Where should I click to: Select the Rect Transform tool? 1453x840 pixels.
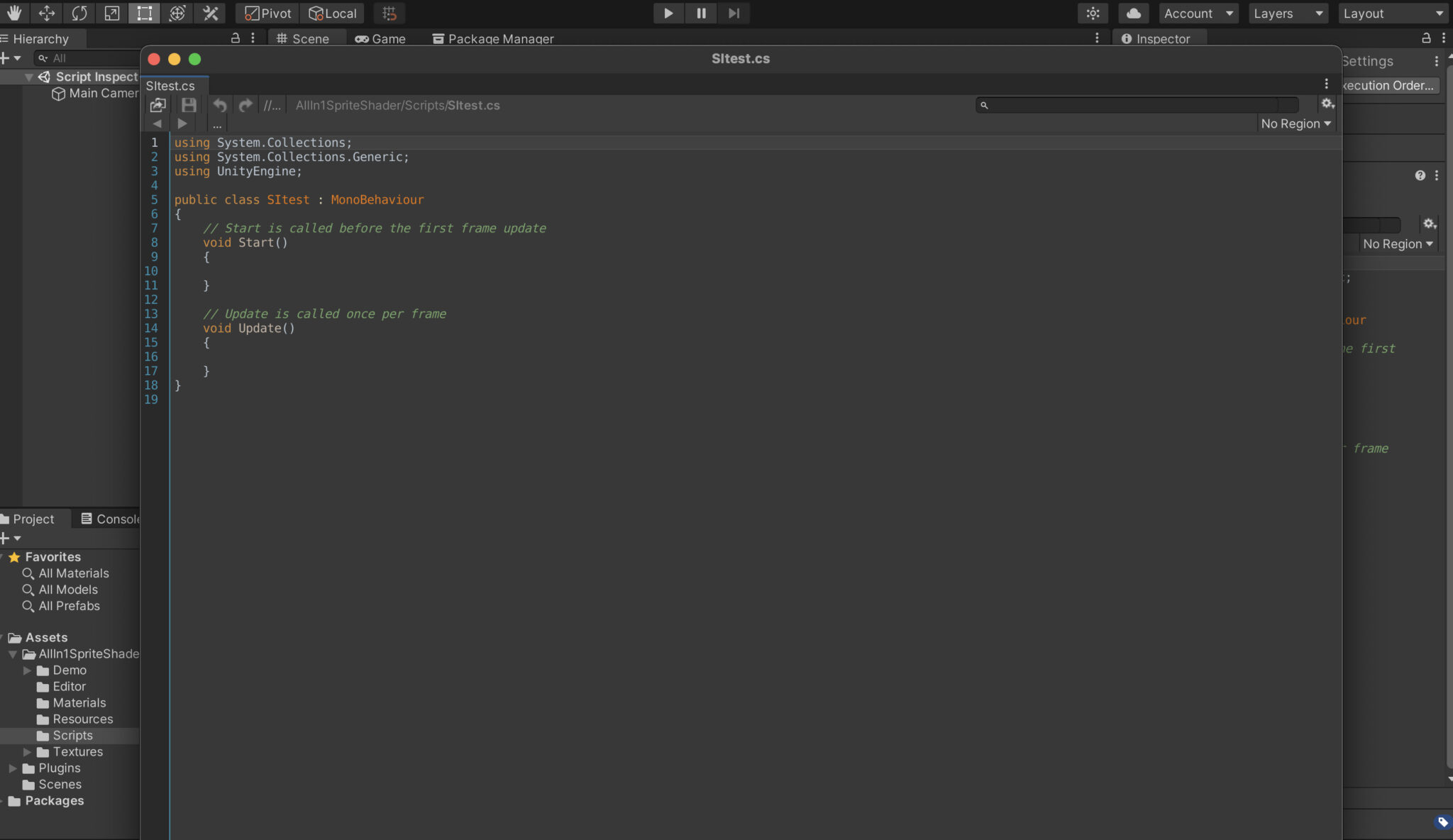(145, 13)
